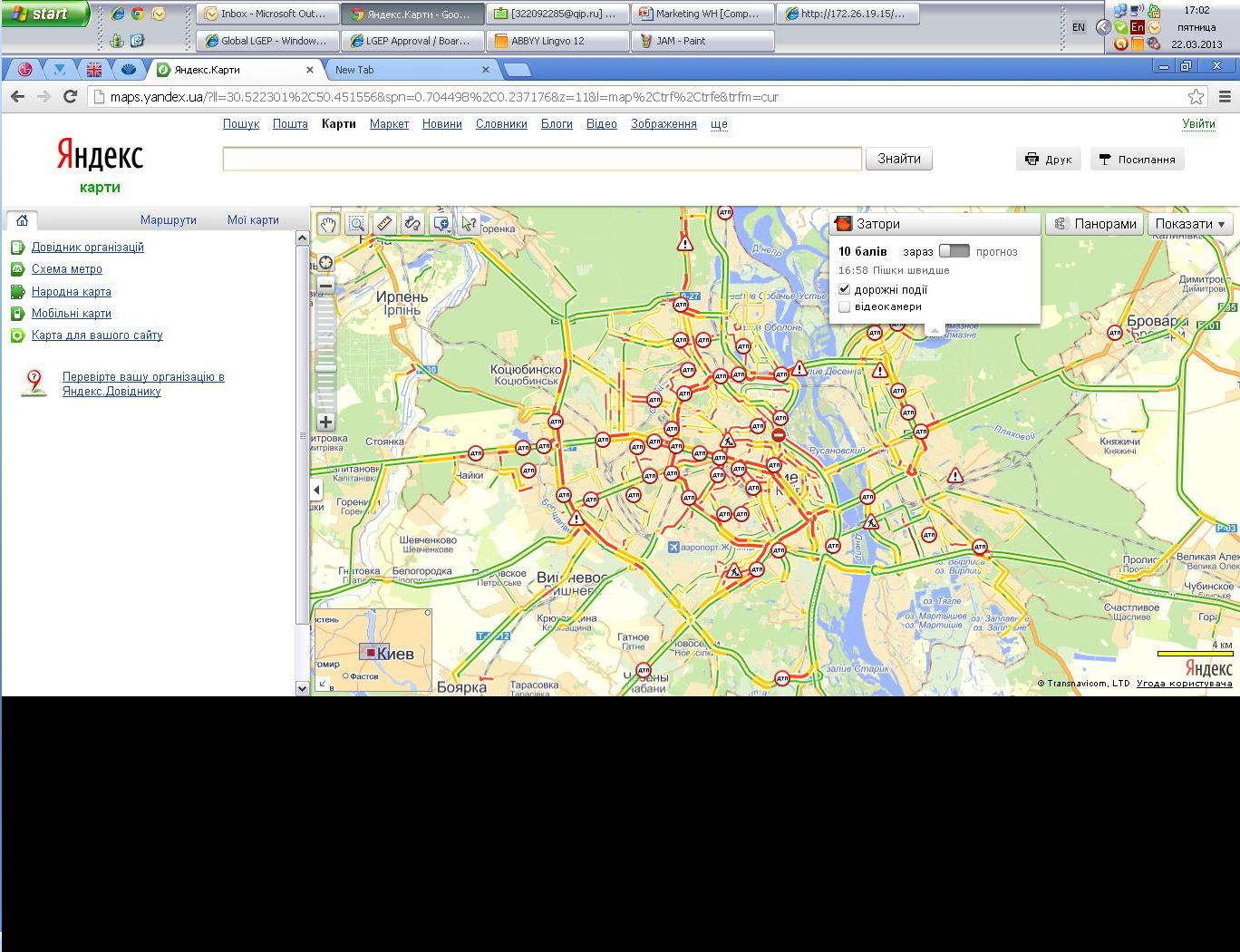This screenshot has height=952, width=1240.
Task: Open the route drawing tool
Action: coord(412,224)
